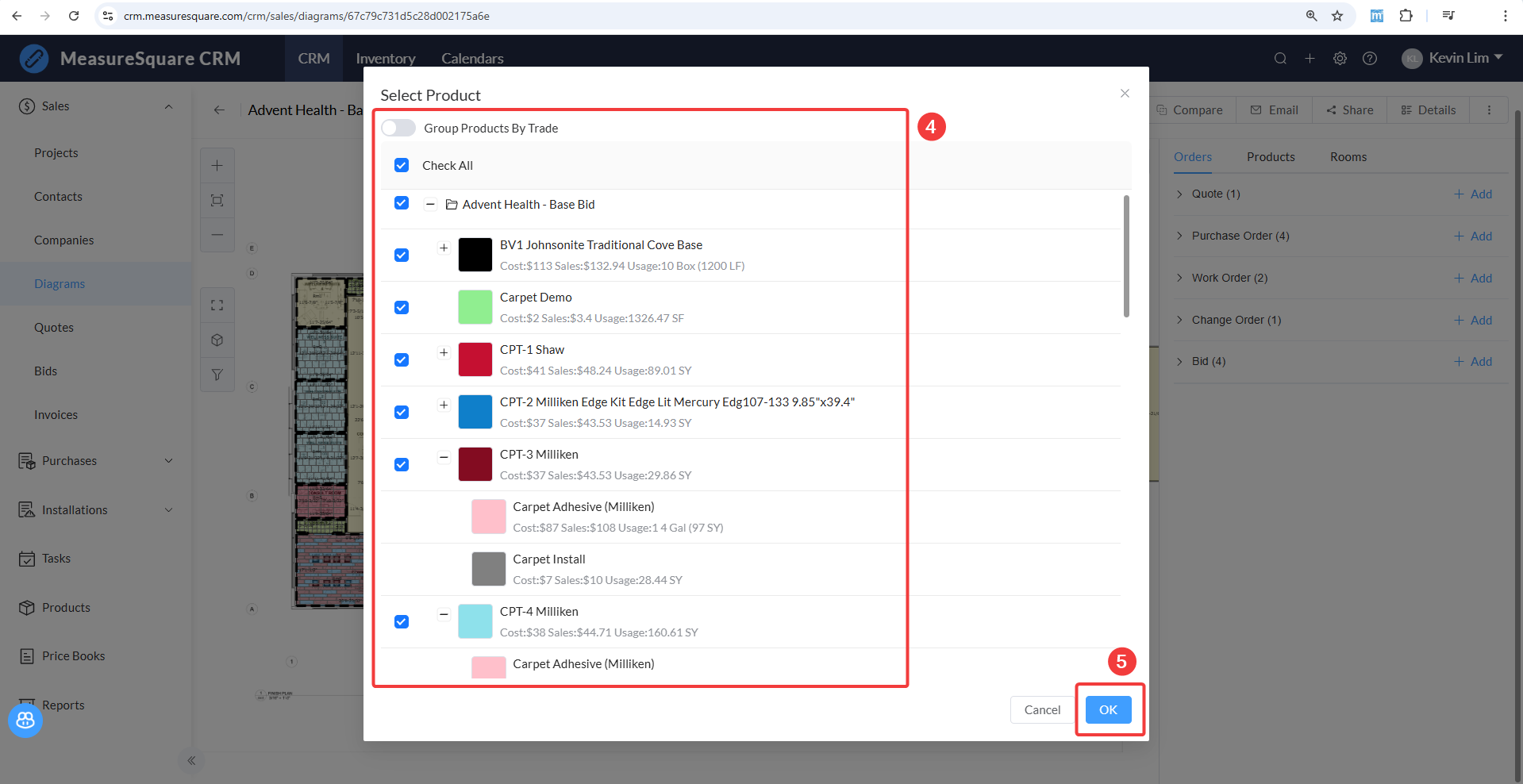Open the browser three-dot menu
The height and width of the screenshot is (784, 1523).
(x=1505, y=16)
